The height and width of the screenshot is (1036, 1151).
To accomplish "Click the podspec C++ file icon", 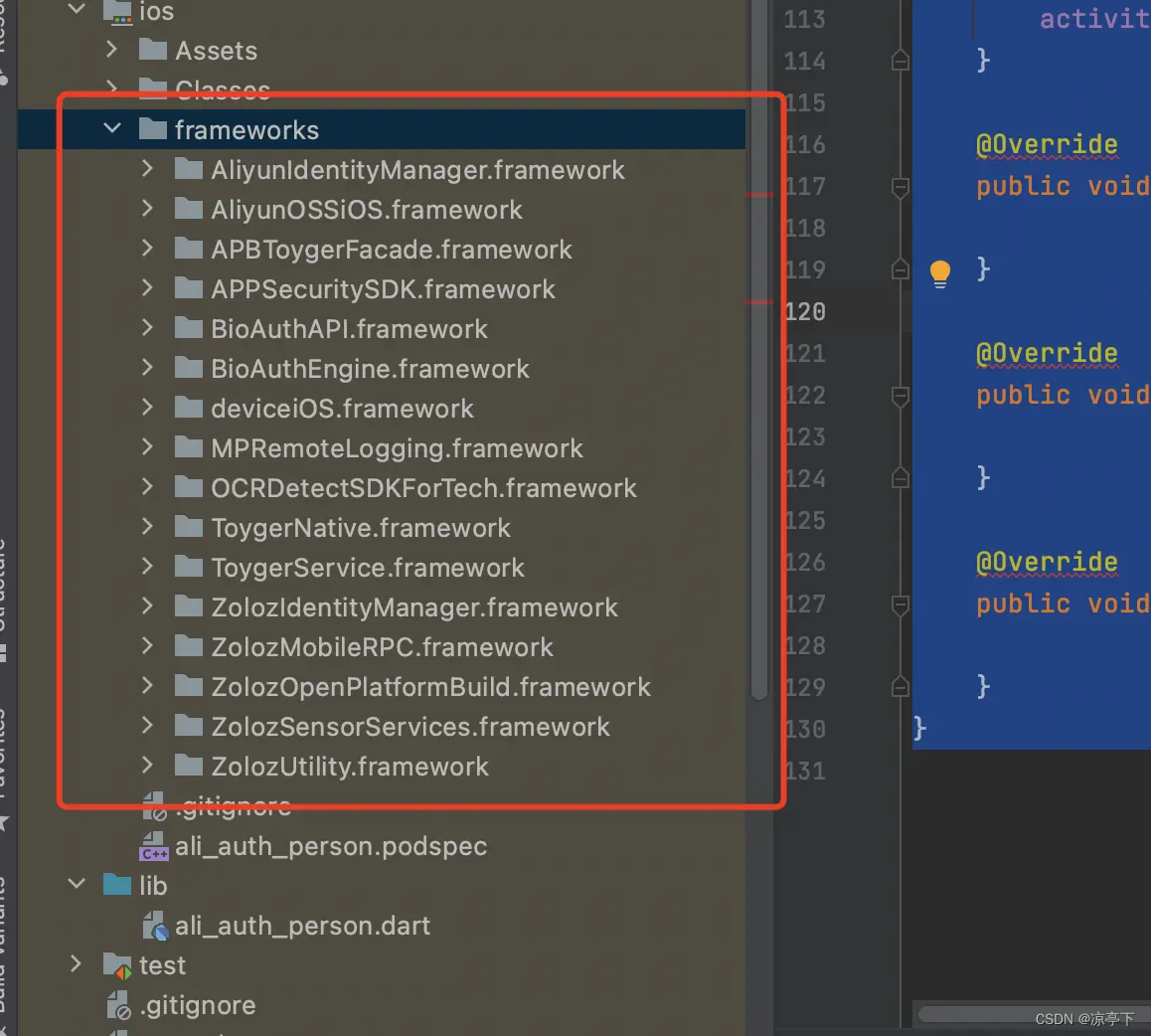I will pyautogui.click(x=154, y=846).
